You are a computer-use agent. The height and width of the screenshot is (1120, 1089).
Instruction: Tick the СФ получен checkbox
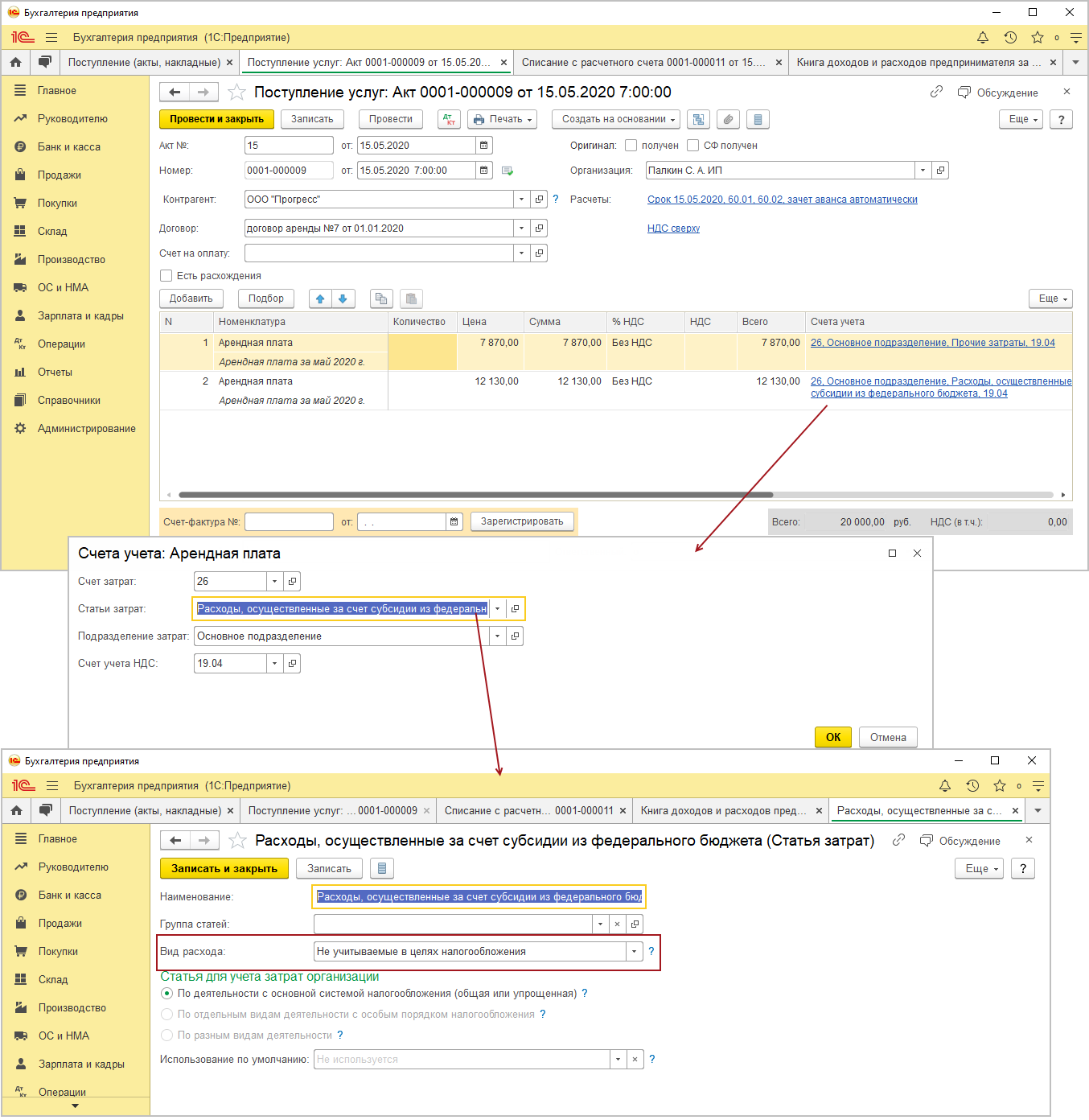[x=693, y=146]
